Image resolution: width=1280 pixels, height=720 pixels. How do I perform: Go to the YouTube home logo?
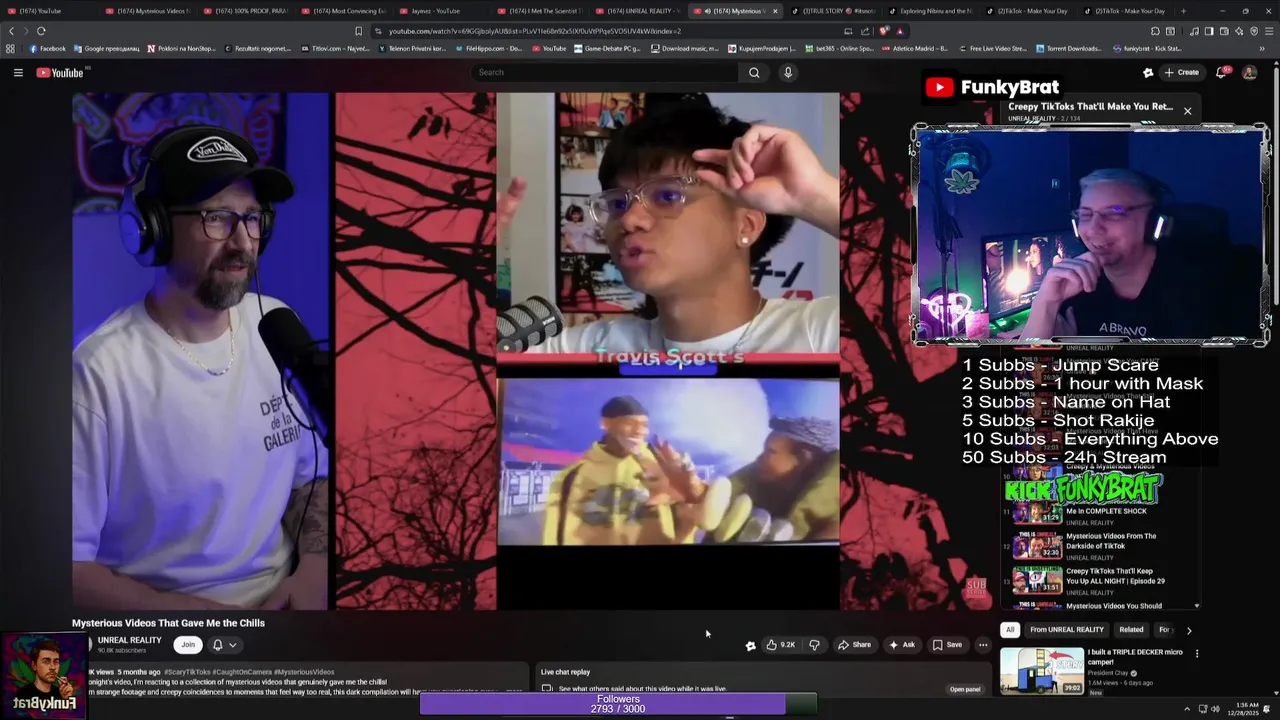(61, 72)
